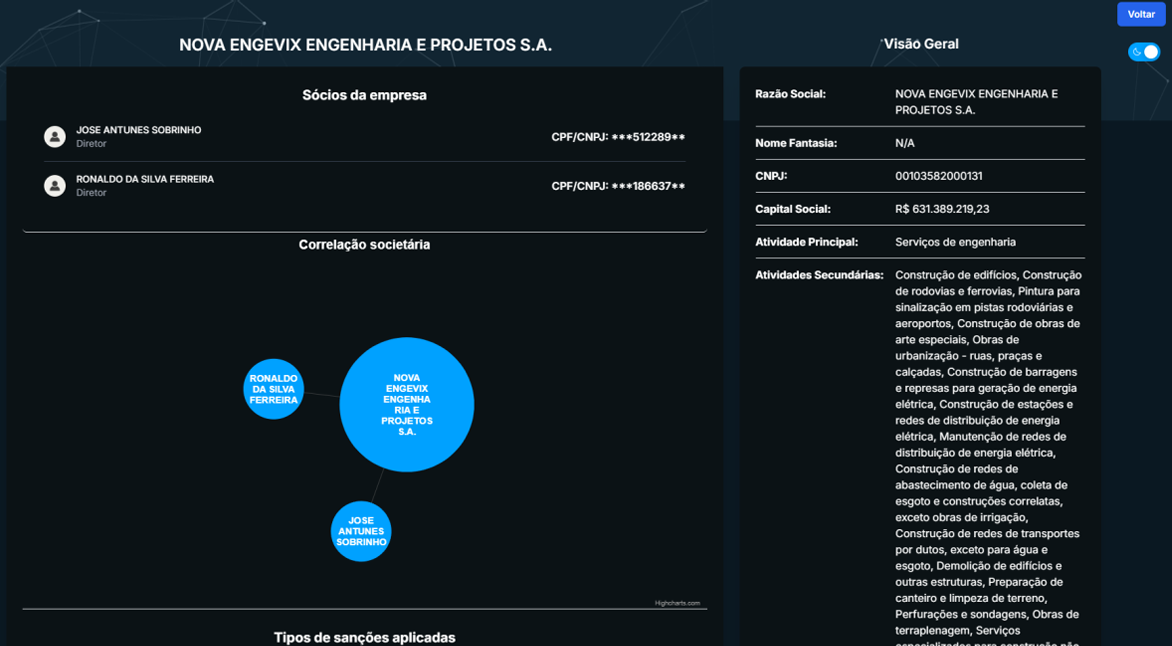1172x646 pixels.
Task: Click the Sócios da empresa heading
Action: [x=365, y=95]
